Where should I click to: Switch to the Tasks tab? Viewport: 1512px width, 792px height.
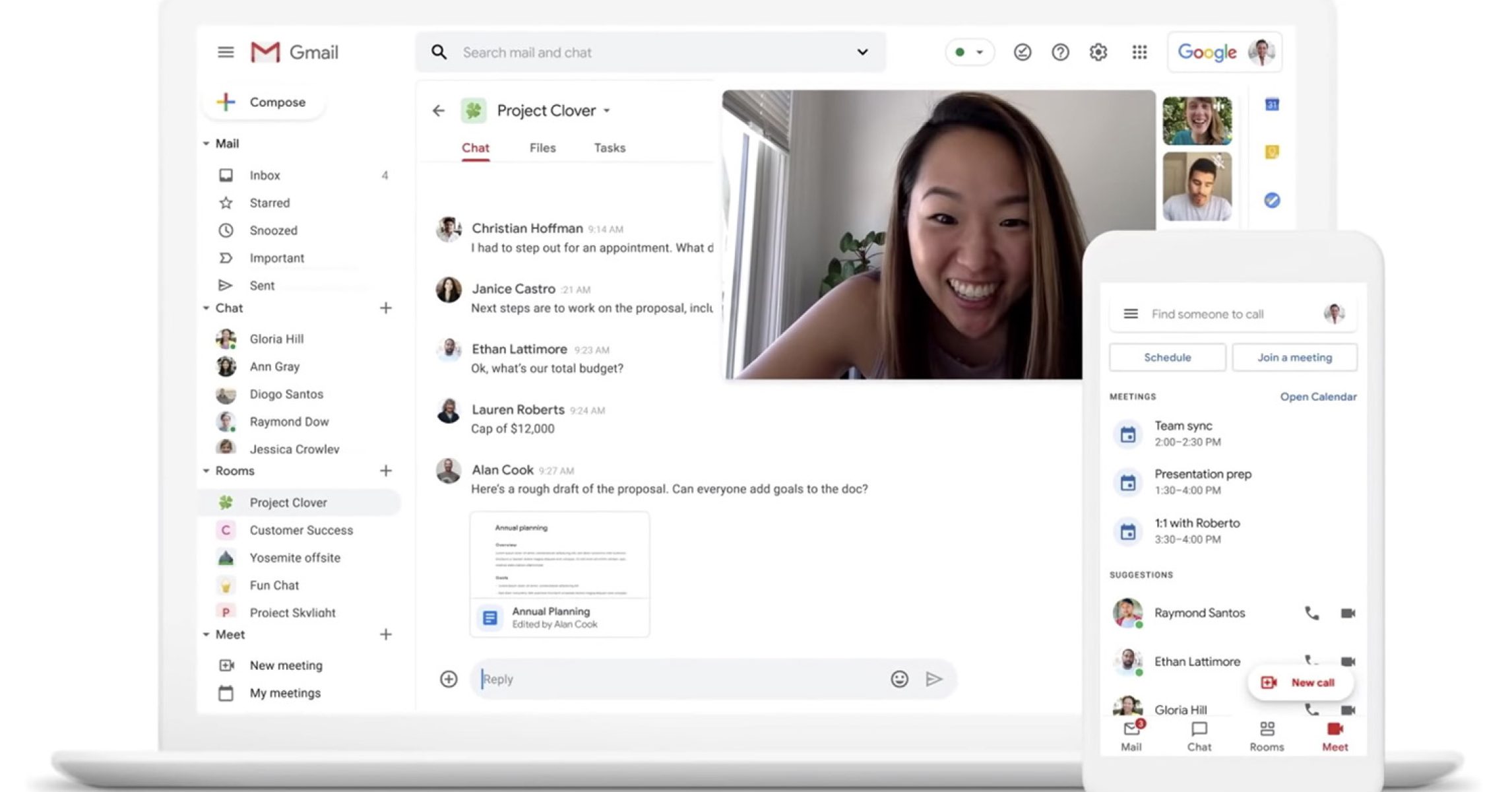pyautogui.click(x=610, y=148)
